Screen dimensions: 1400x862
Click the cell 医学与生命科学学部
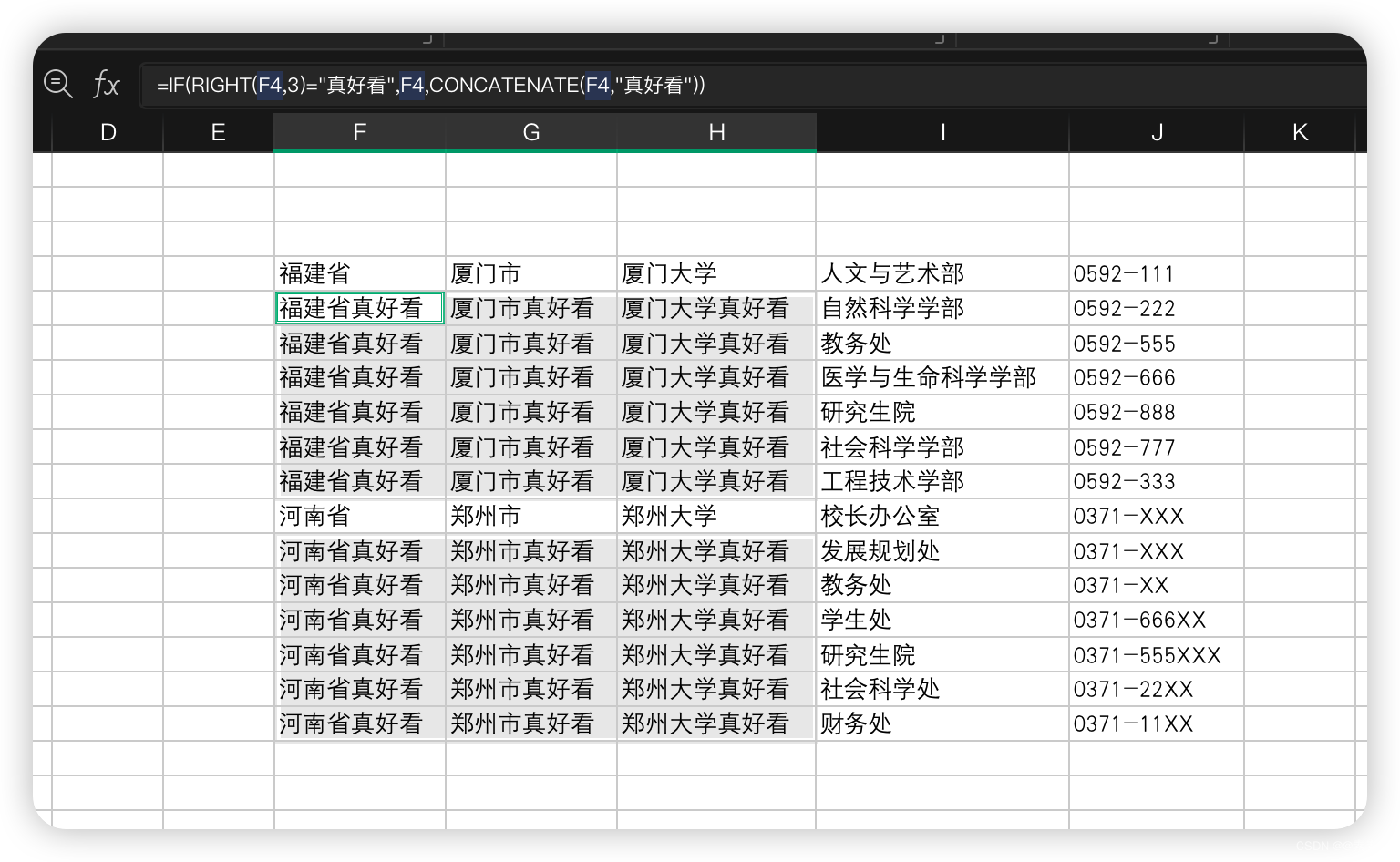pos(942,377)
